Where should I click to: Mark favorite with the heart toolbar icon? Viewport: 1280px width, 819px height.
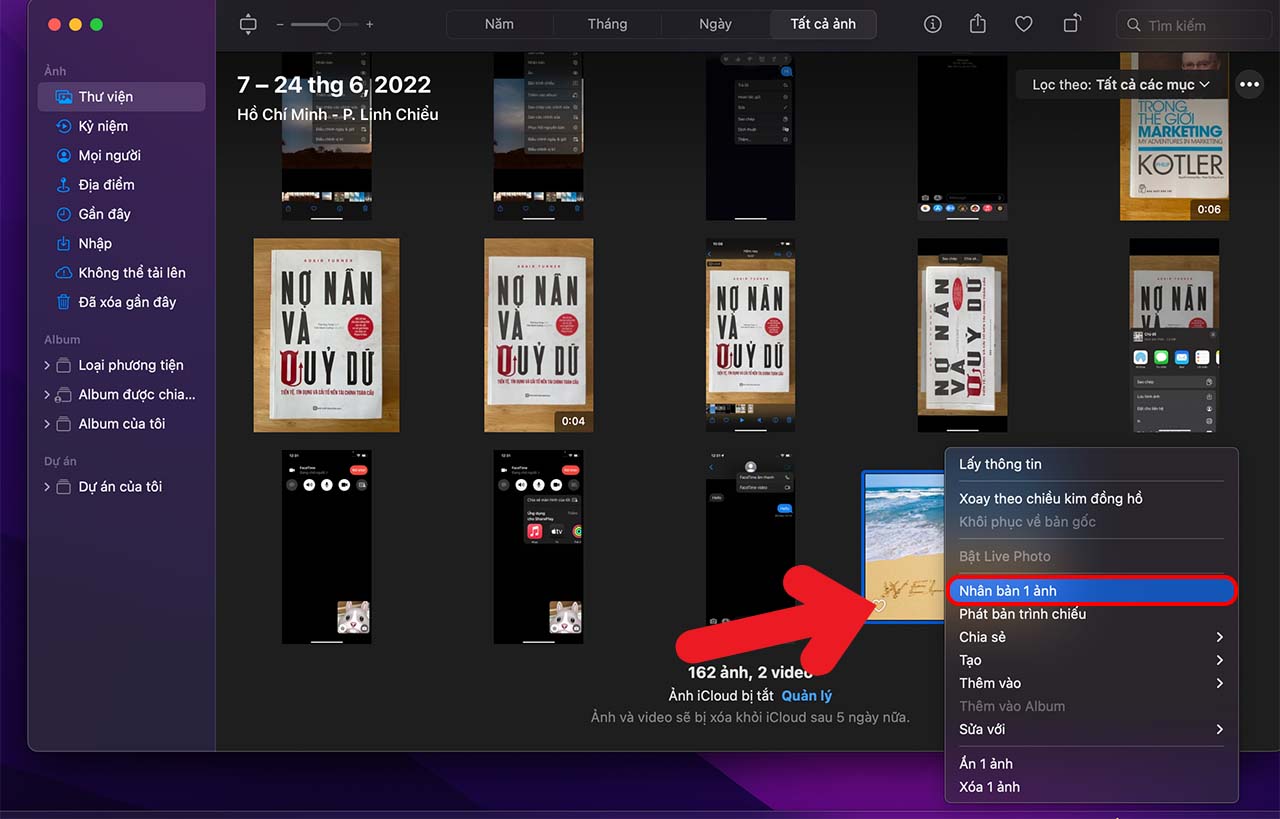pyautogui.click(x=1024, y=25)
